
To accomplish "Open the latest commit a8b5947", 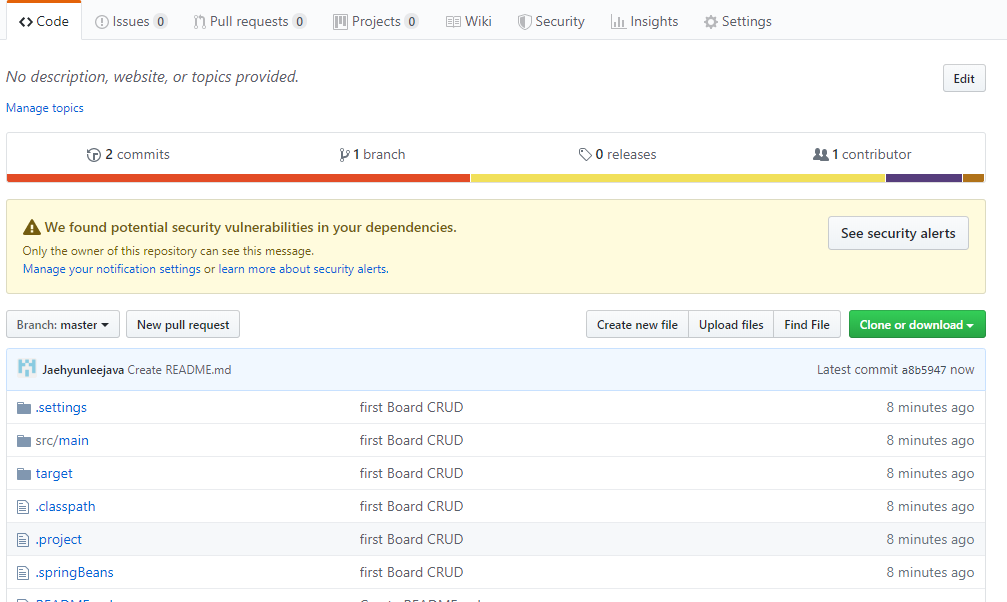I will click(x=924, y=370).
